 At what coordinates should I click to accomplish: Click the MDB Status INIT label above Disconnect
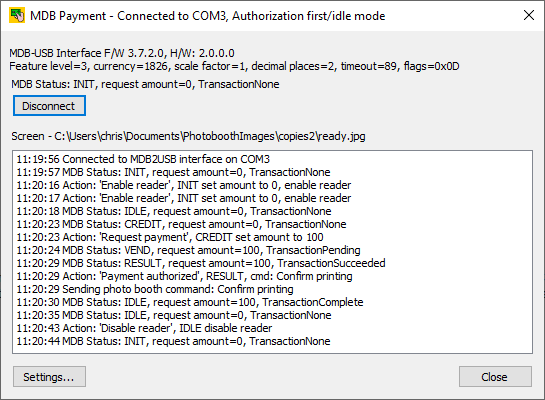tap(145, 84)
